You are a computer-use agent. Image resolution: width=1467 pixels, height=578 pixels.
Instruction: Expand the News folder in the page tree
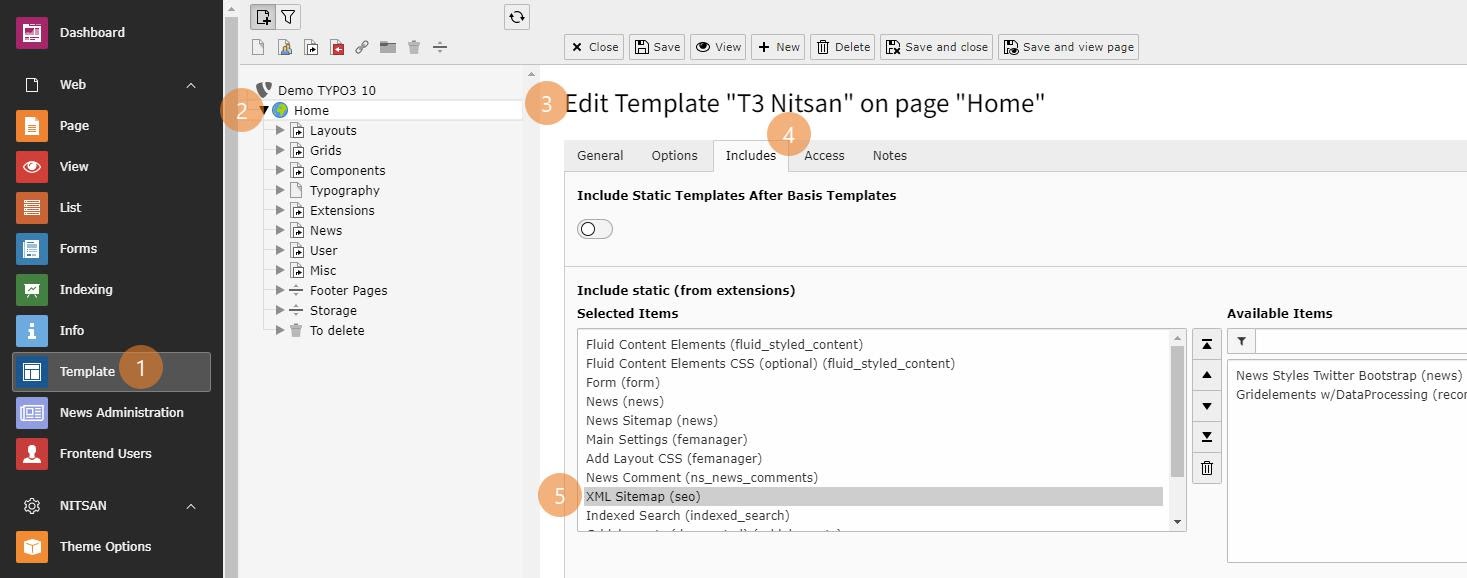(280, 230)
